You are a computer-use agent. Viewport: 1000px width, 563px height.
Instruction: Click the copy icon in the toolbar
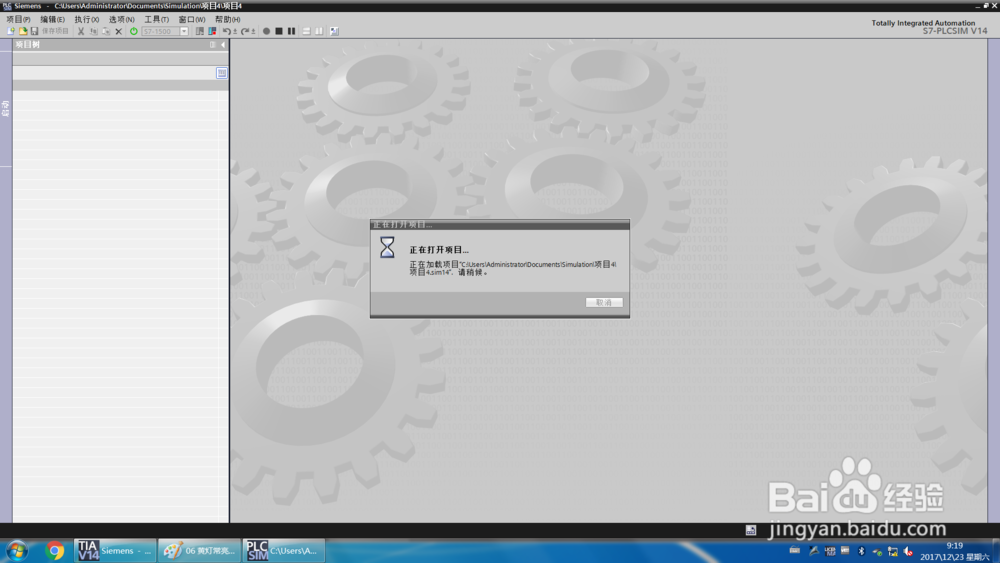(x=94, y=31)
